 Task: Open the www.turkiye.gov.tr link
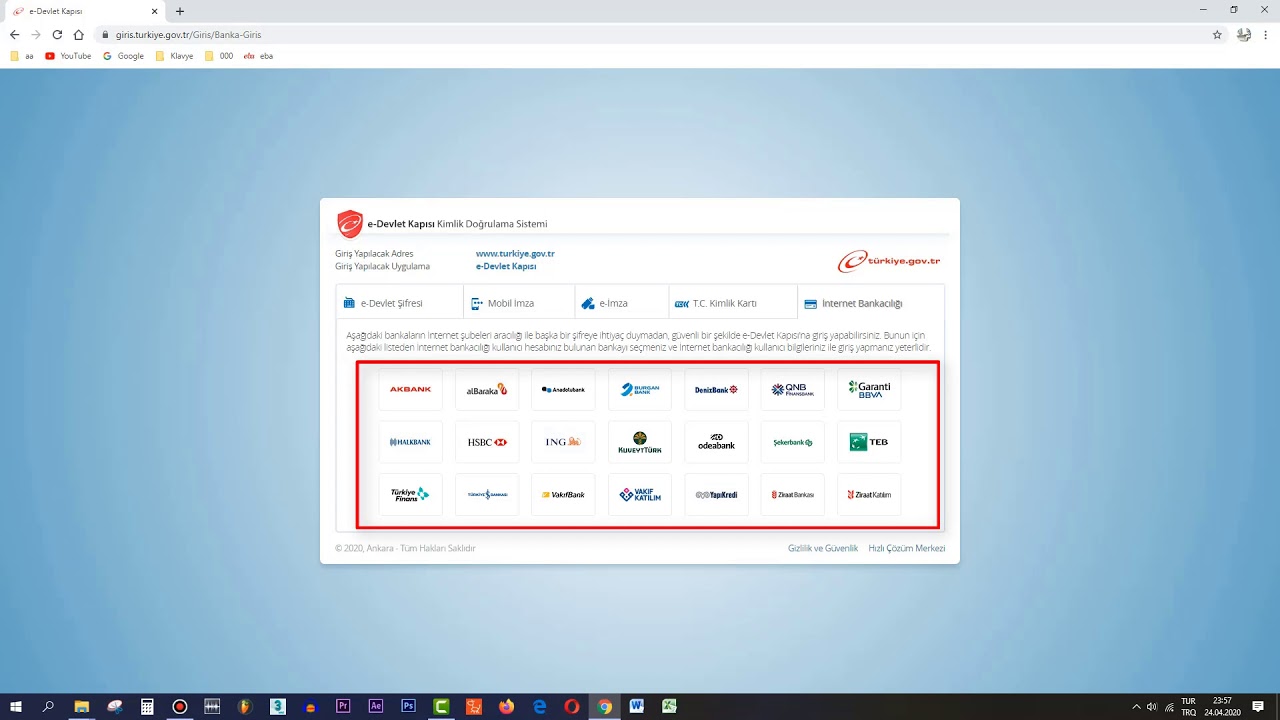click(x=515, y=254)
